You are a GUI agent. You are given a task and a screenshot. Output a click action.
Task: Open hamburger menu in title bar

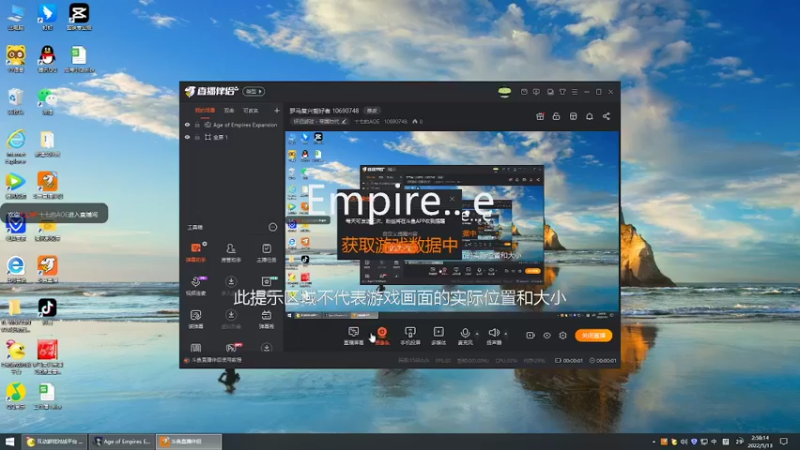574,92
